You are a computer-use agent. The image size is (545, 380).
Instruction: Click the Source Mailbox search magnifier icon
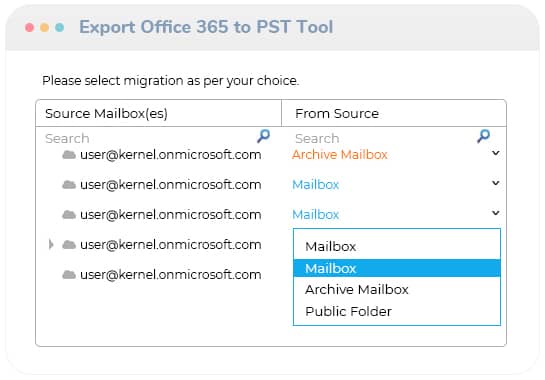pos(263,136)
